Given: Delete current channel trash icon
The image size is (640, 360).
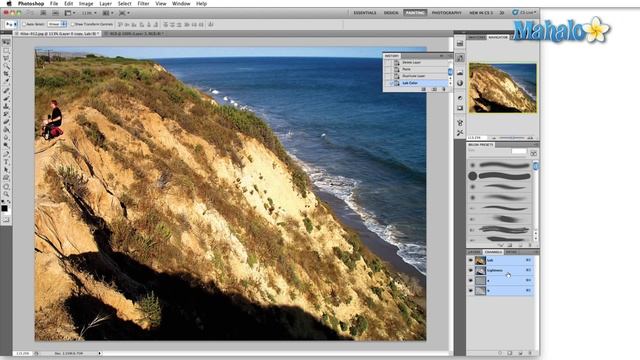Looking at the screenshot, I should click(530, 353).
